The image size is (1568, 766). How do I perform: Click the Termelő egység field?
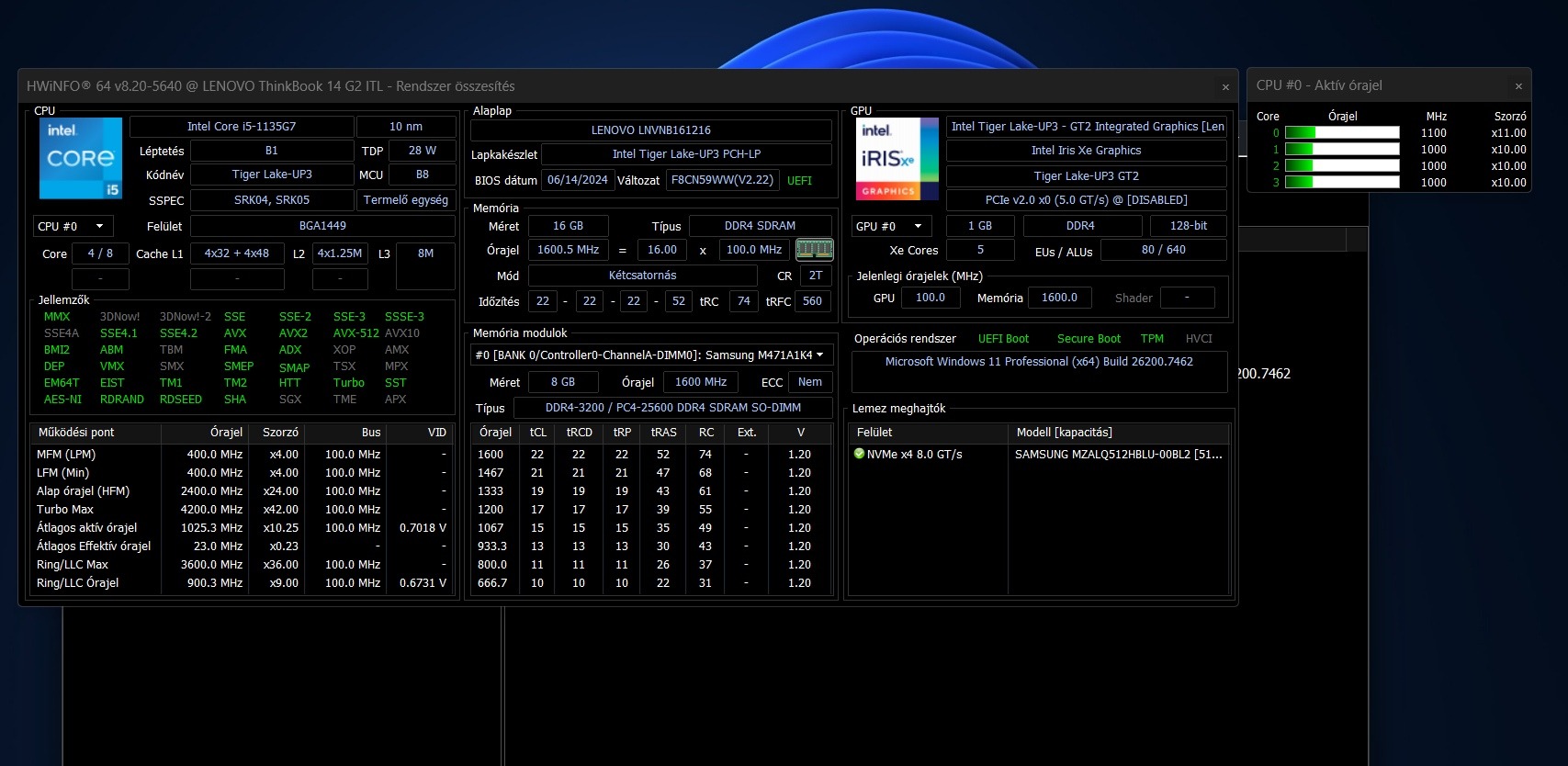click(x=406, y=200)
